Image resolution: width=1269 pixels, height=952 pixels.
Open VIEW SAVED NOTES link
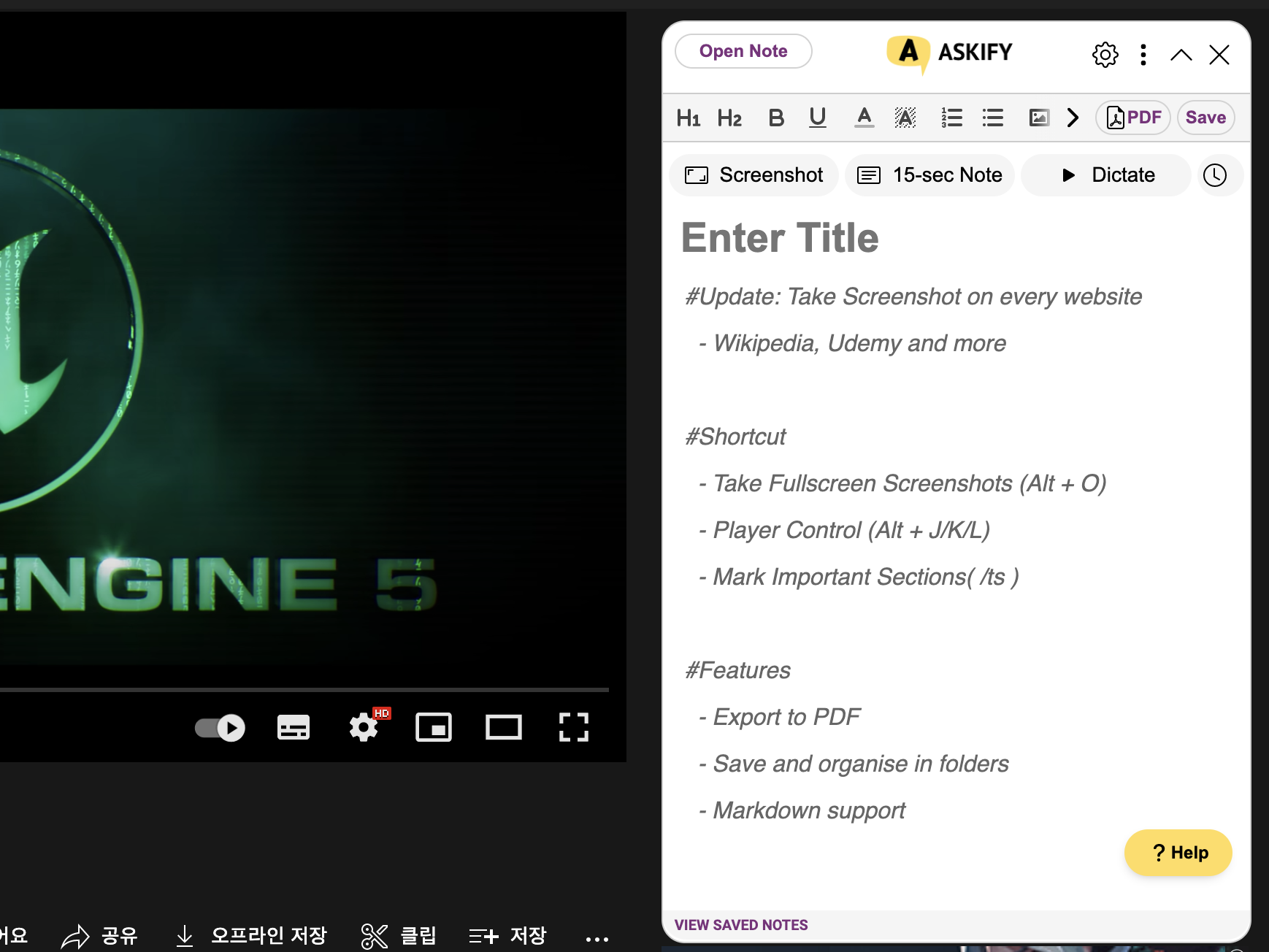[741, 925]
